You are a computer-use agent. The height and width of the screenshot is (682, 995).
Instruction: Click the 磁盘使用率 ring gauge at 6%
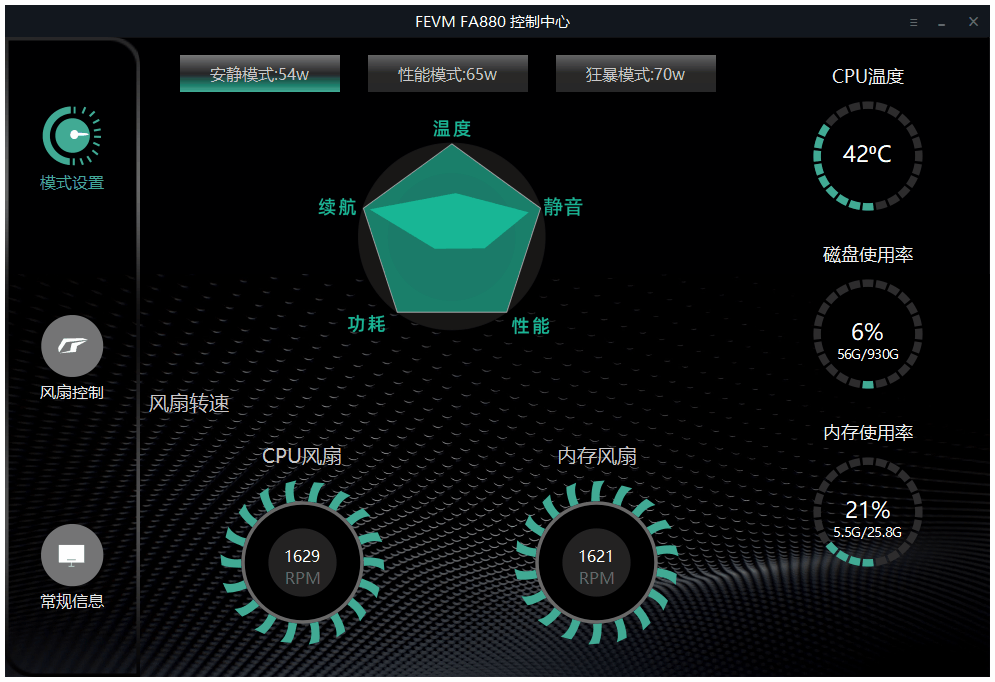(867, 334)
